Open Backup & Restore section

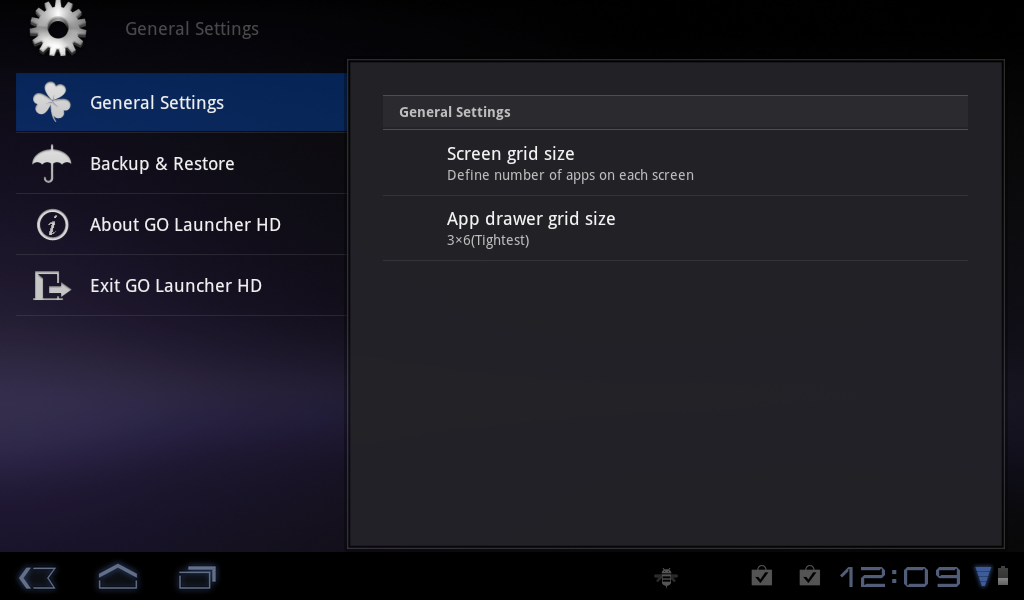(x=181, y=163)
